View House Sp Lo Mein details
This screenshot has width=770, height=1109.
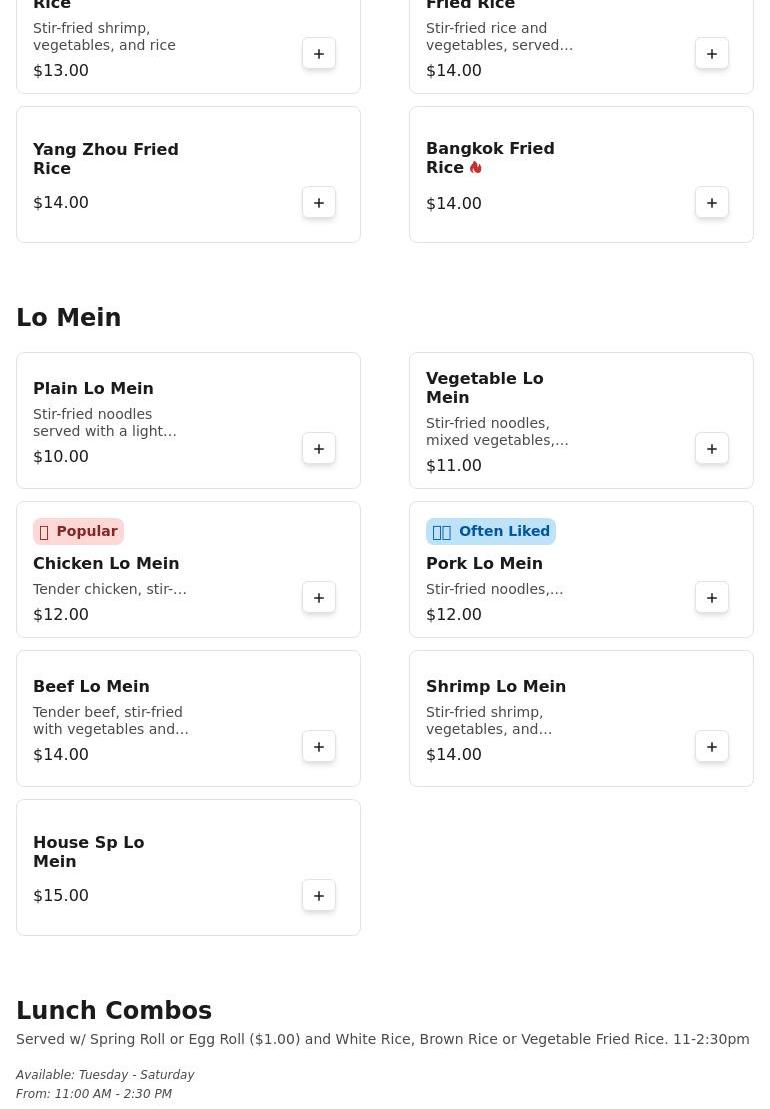coord(88,852)
